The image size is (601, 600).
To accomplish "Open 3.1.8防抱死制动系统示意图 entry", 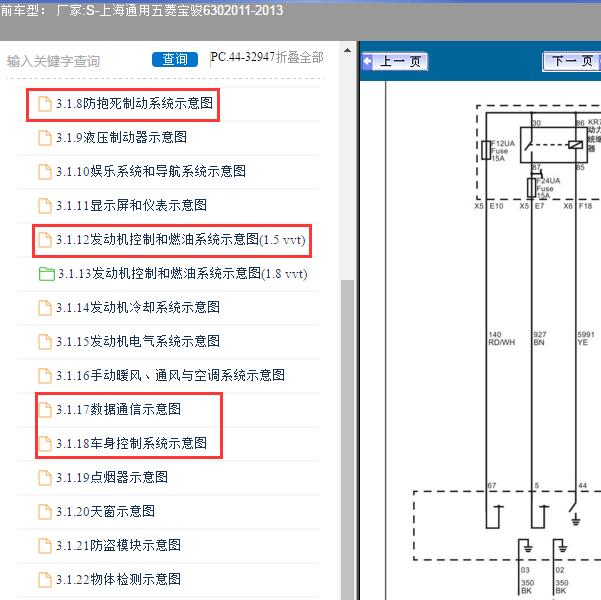I will click(135, 104).
